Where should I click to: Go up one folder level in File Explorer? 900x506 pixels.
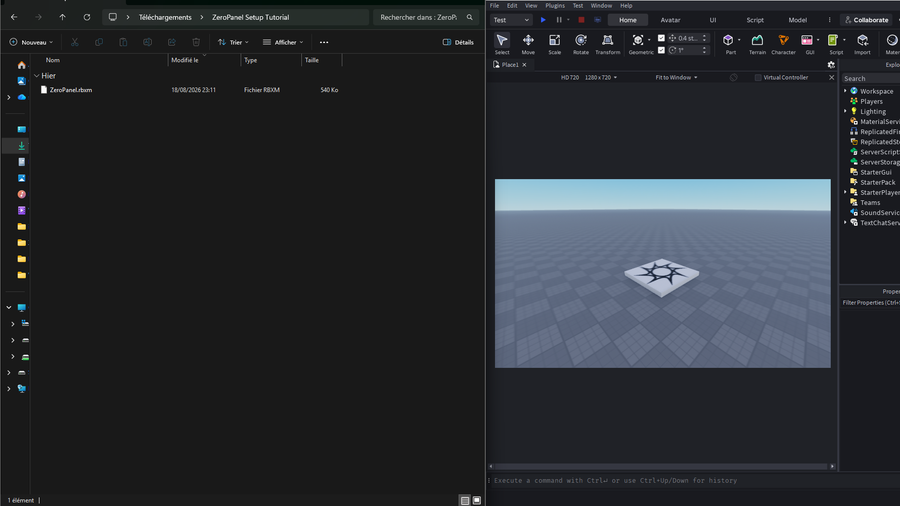coord(62,17)
